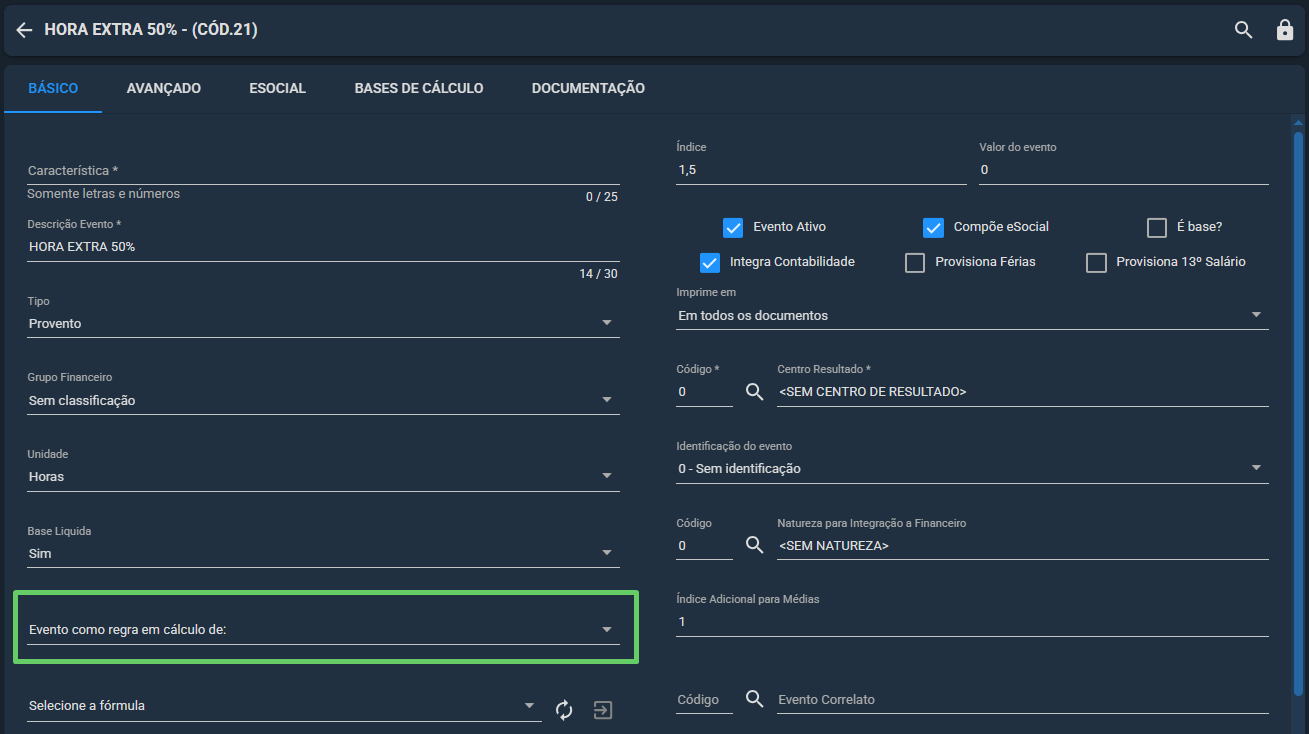Click the formula export arrow icon

pos(602,710)
